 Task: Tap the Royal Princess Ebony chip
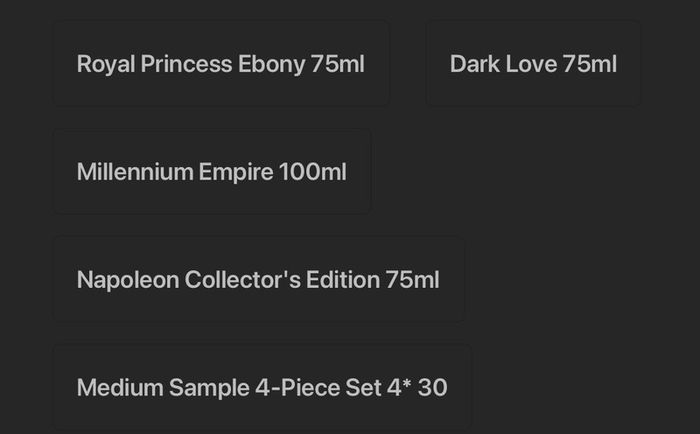(x=221, y=63)
